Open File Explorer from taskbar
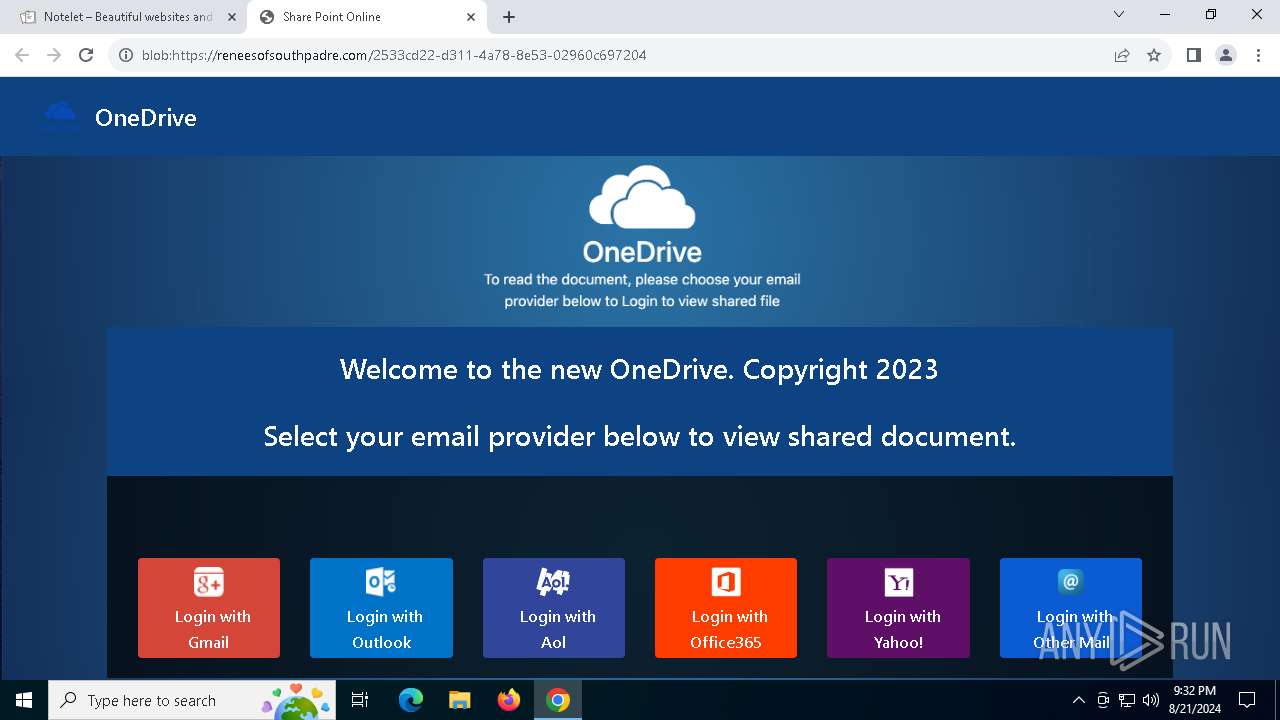The image size is (1280, 720). pos(459,700)
